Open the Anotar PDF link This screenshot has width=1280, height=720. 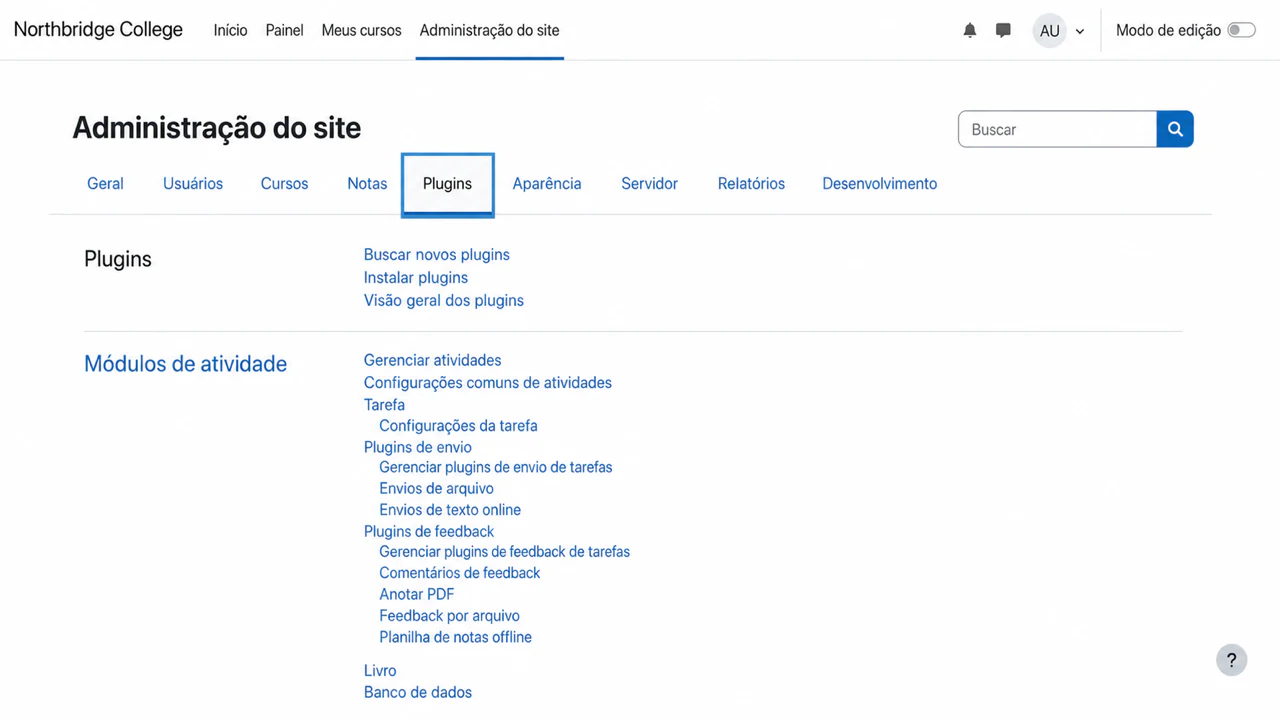(417, 595)
